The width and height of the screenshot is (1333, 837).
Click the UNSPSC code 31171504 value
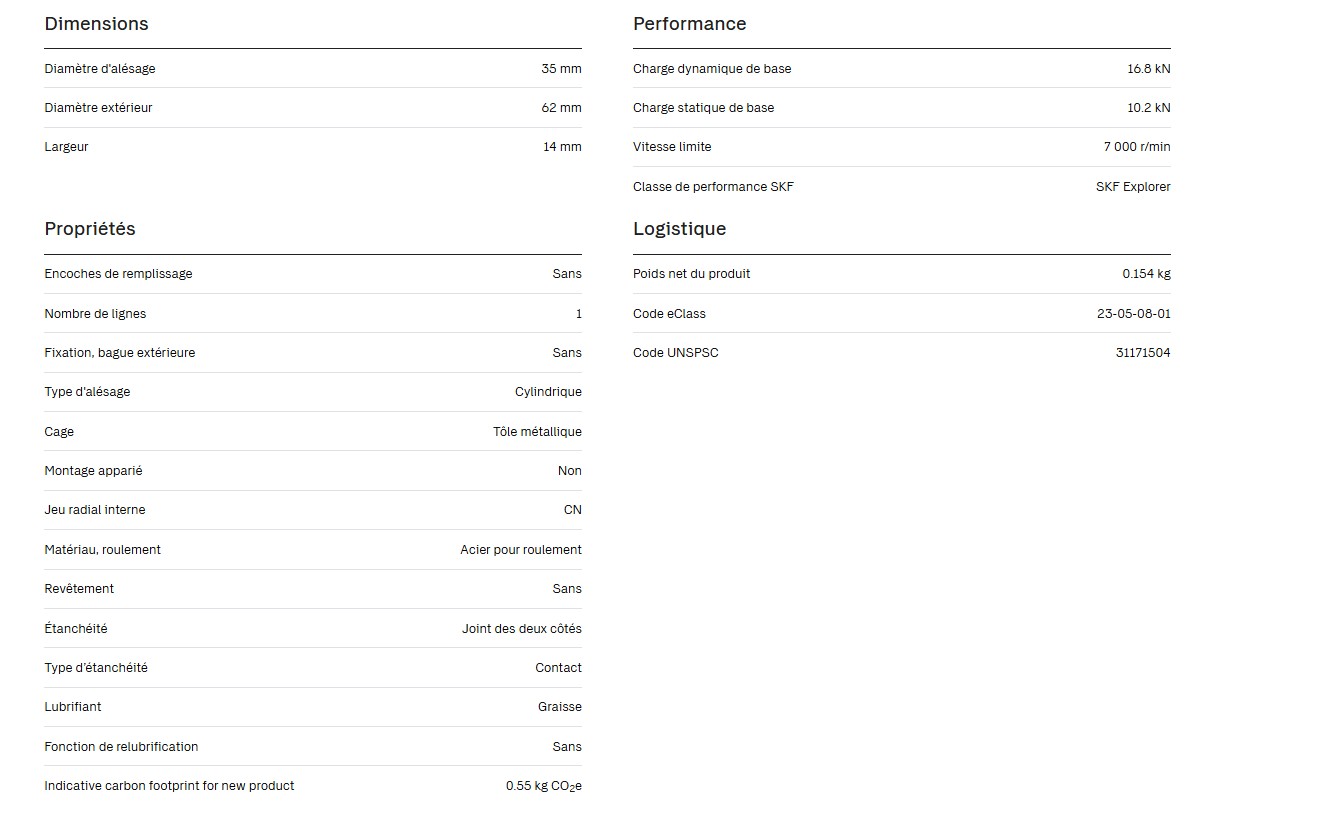(x=1143, y=353)
